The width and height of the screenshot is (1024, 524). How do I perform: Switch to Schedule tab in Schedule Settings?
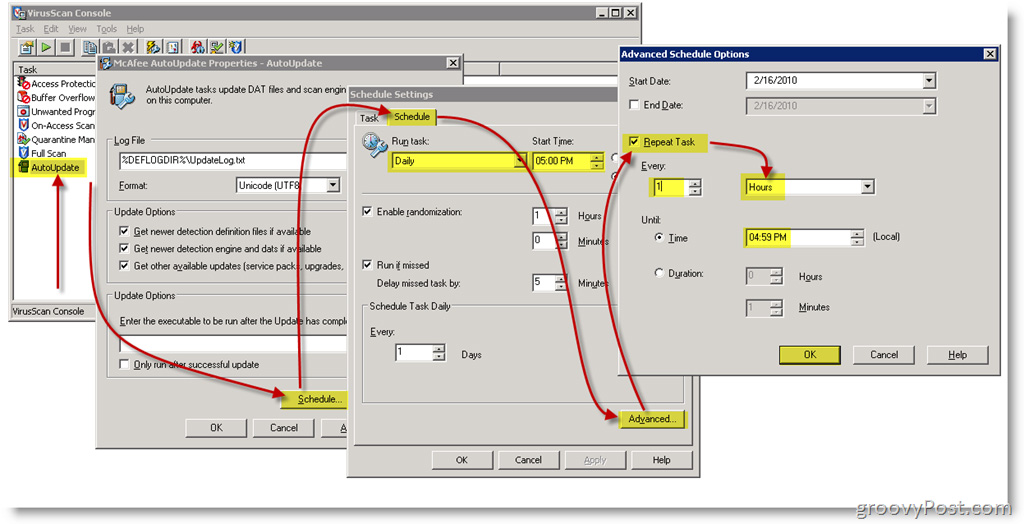(x=412, y=117)
